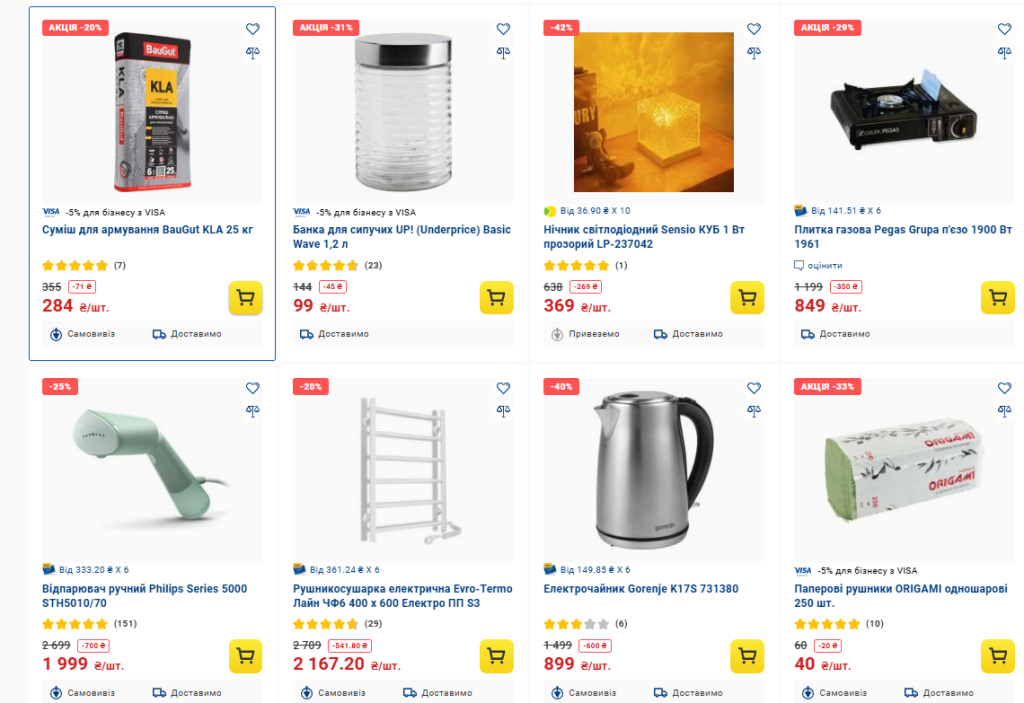1024x703 pixels.
Task: Open reviews rating for Philips steamer (151)
Action: (x=90, y=624)
